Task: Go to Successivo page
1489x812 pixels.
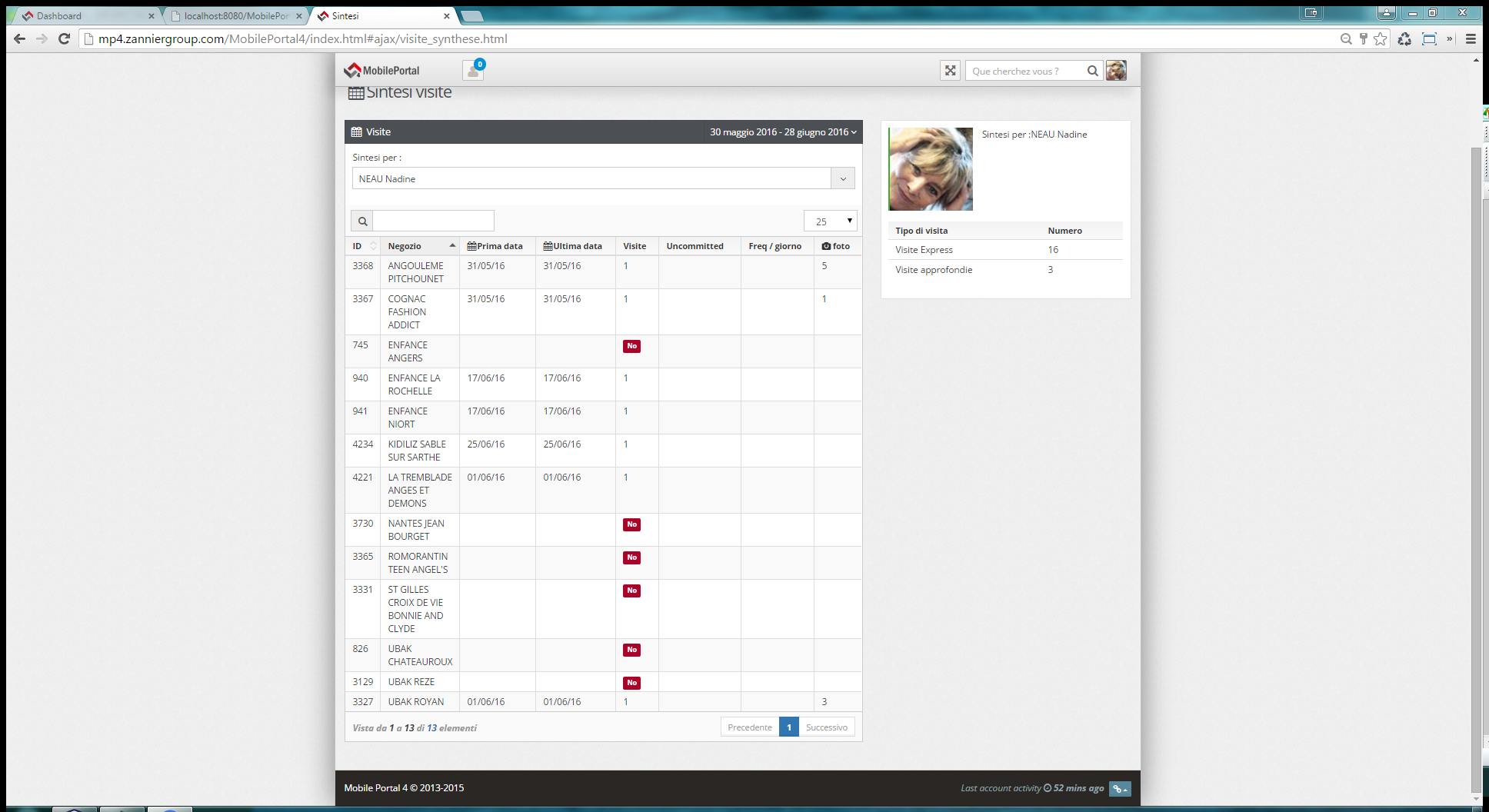Action: click(826, 727)
